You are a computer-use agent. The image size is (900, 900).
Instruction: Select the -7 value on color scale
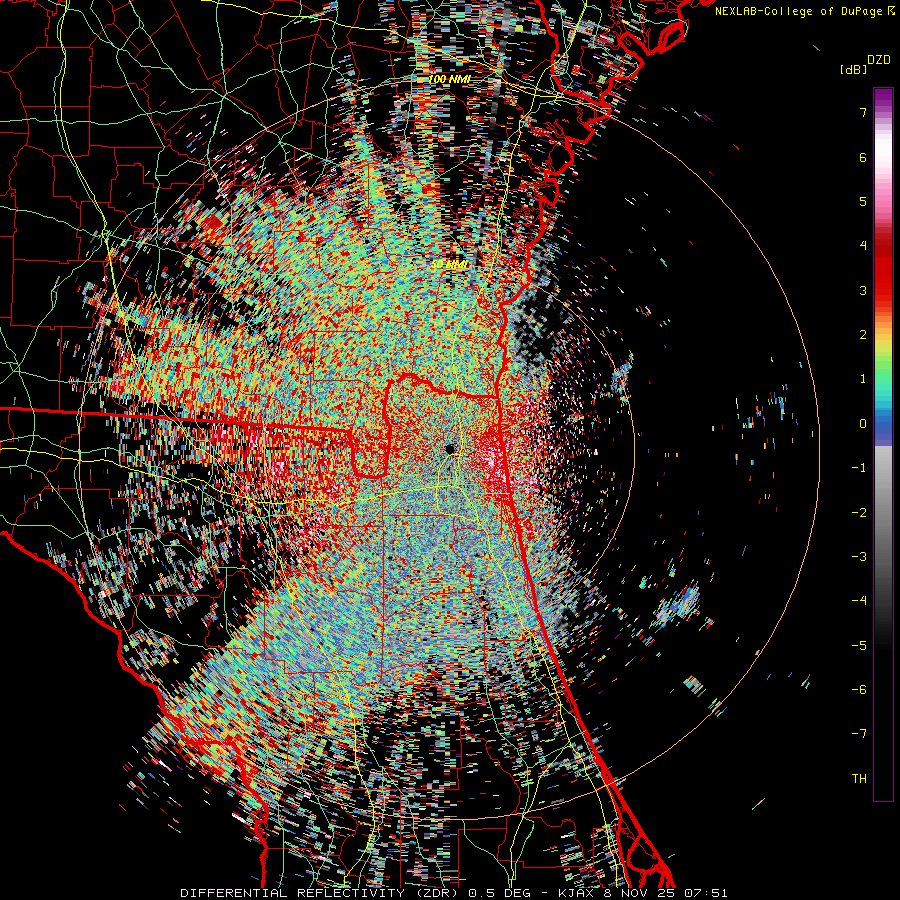(x=859, y=734)
